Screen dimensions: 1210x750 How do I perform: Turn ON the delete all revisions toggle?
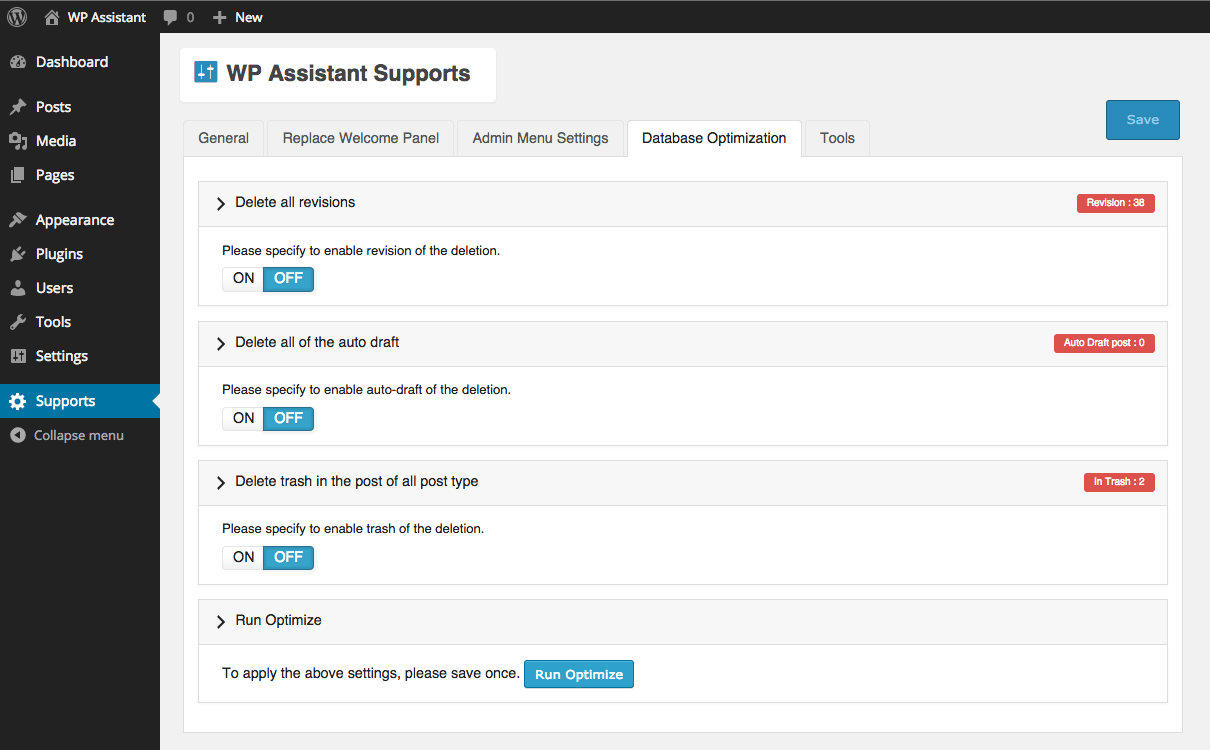point(243,279)
